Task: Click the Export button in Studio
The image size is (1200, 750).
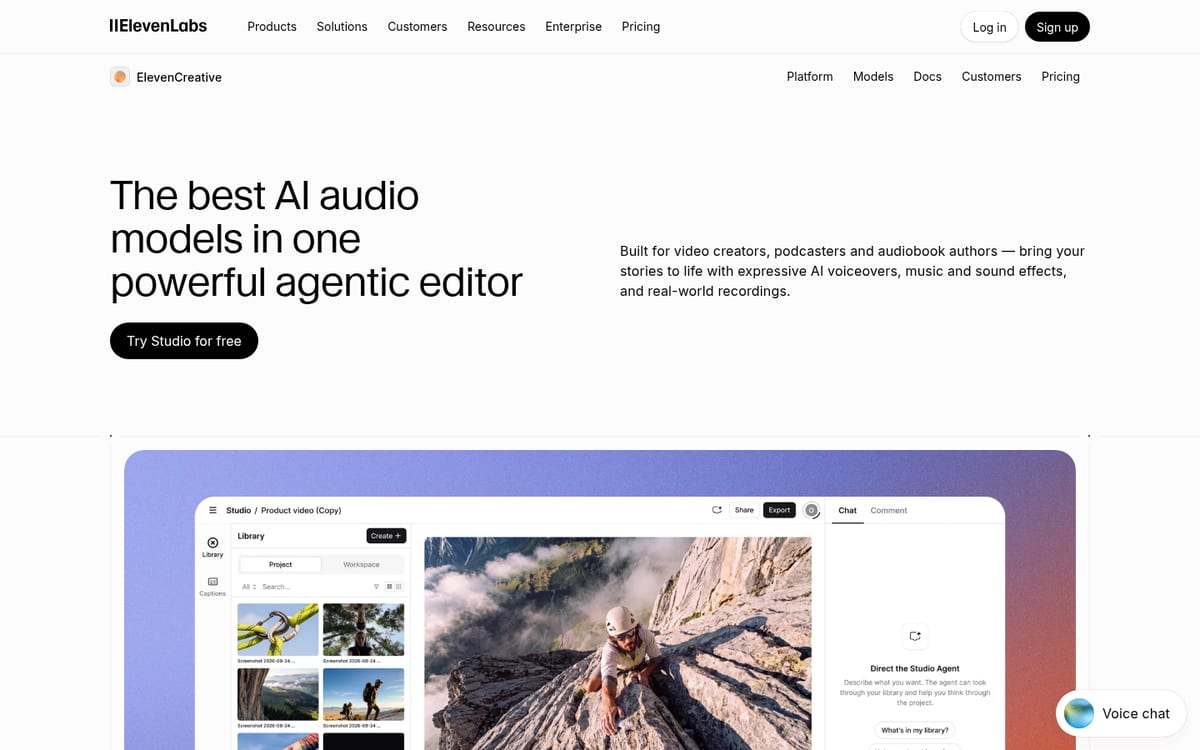Action: 779,510
